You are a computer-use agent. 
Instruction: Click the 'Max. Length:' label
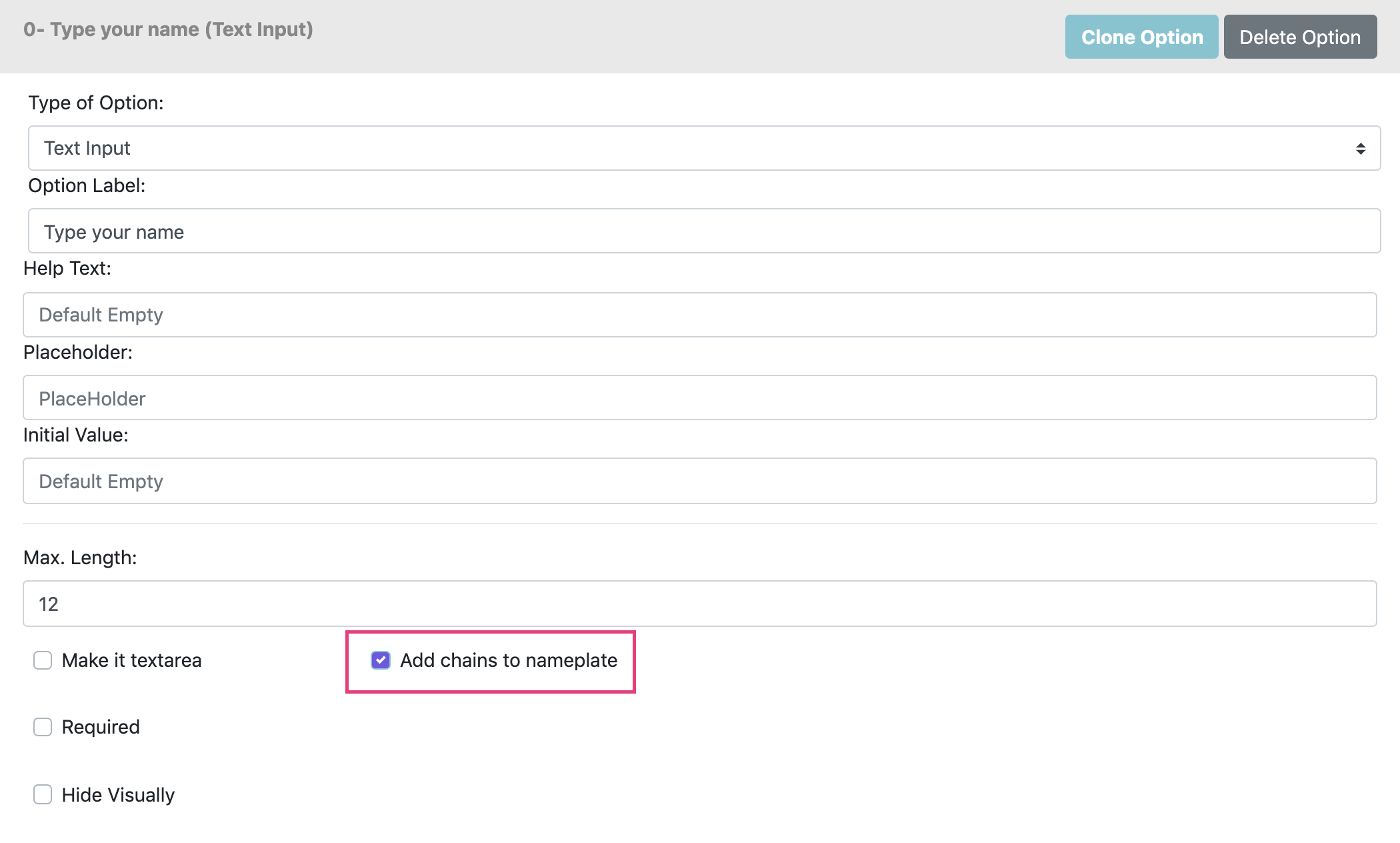pyautogui.click(x=80, y=558)
